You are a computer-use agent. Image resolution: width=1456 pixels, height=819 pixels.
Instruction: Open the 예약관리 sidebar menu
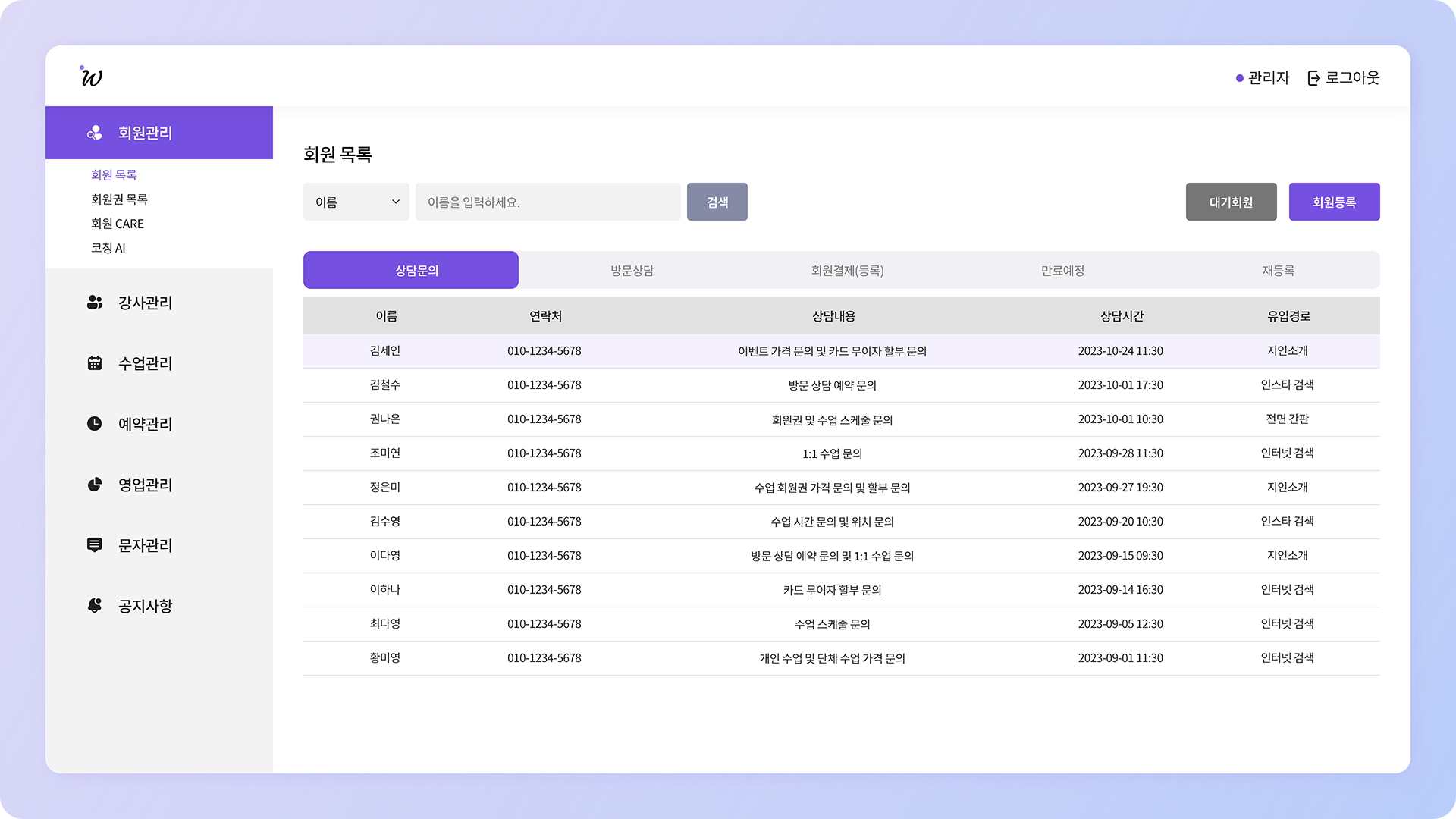(159, 424)
